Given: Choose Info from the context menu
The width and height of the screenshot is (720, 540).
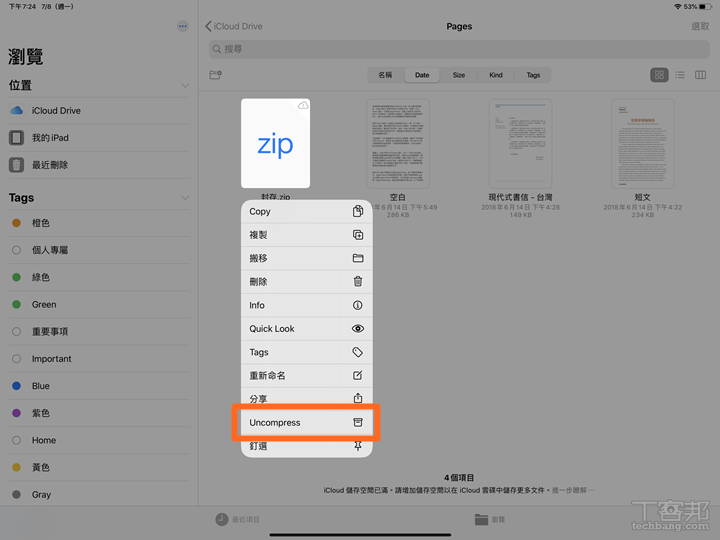Looking at the screenshot, I should [x=307, y=305].
